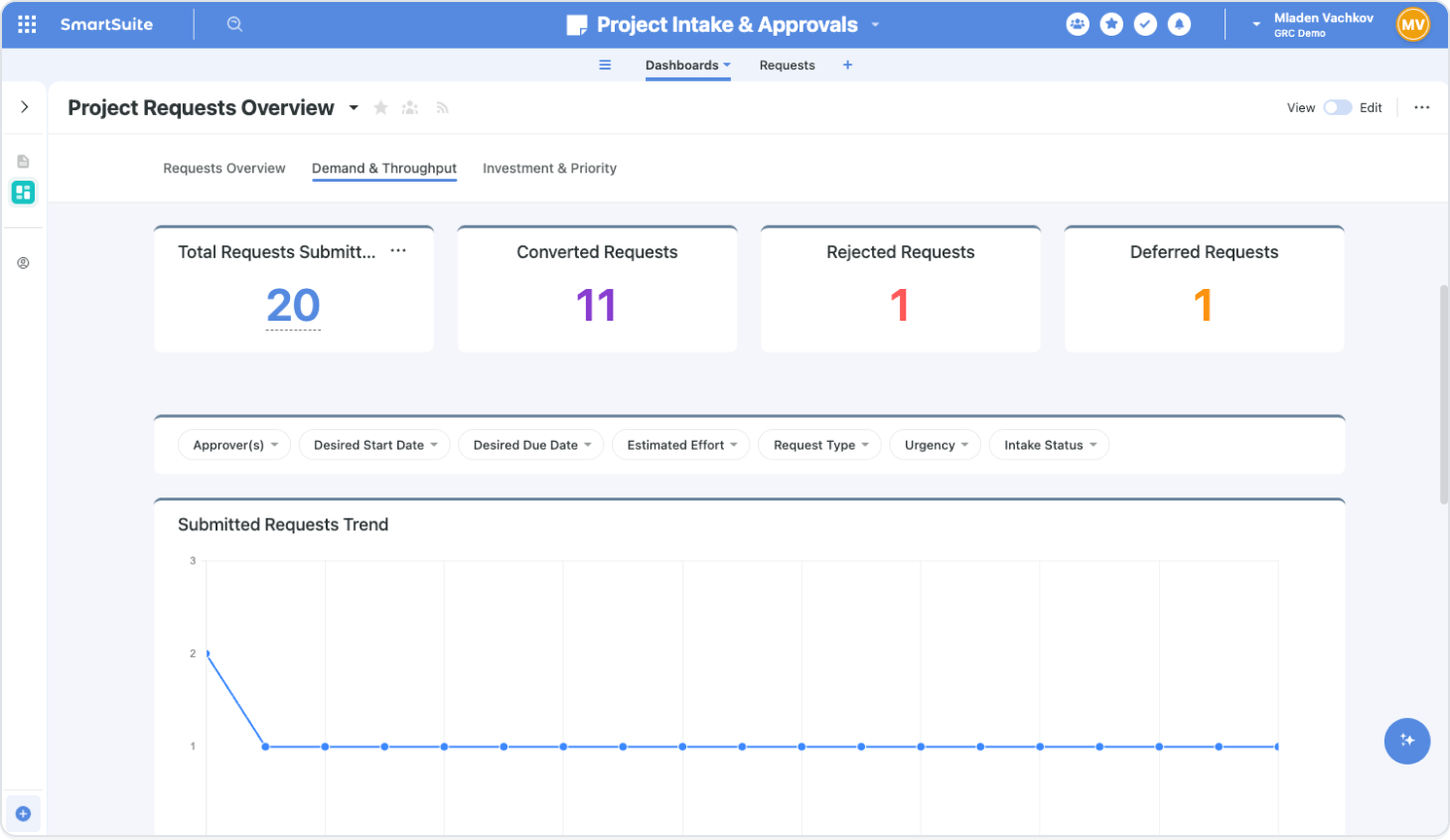This screenshot has height=840, width=1450.
Task: Open the Urgency filter dropdown
Action: click(x=936, y=445)
